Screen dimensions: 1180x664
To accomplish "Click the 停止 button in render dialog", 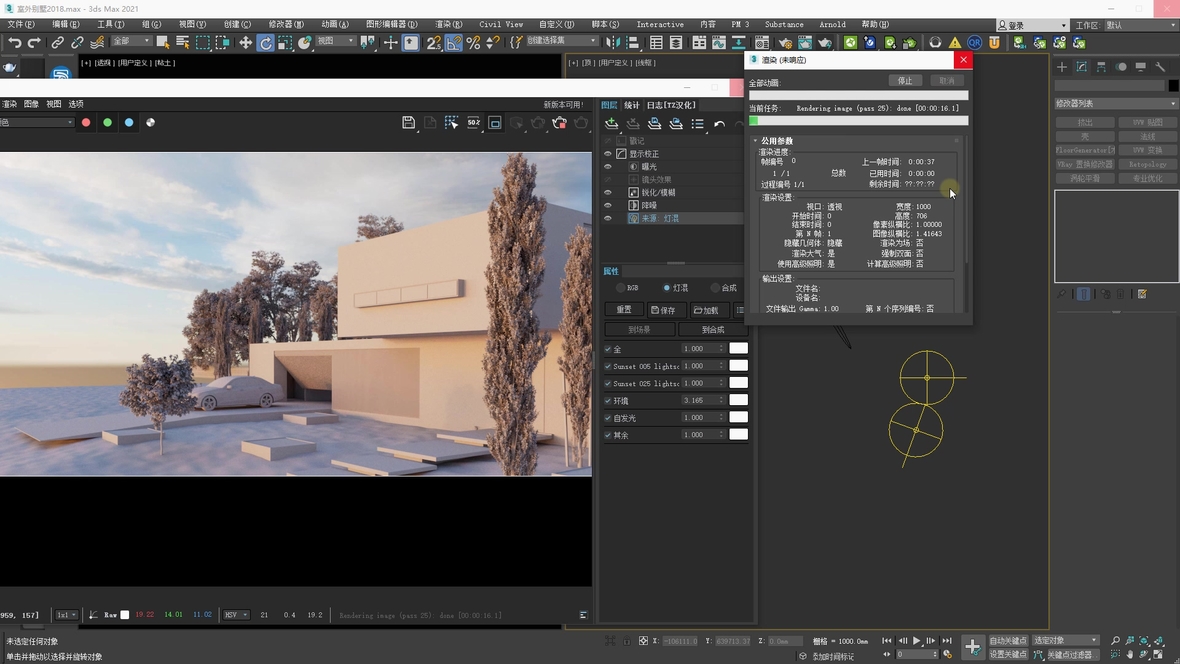I will [x=905, y=81].
